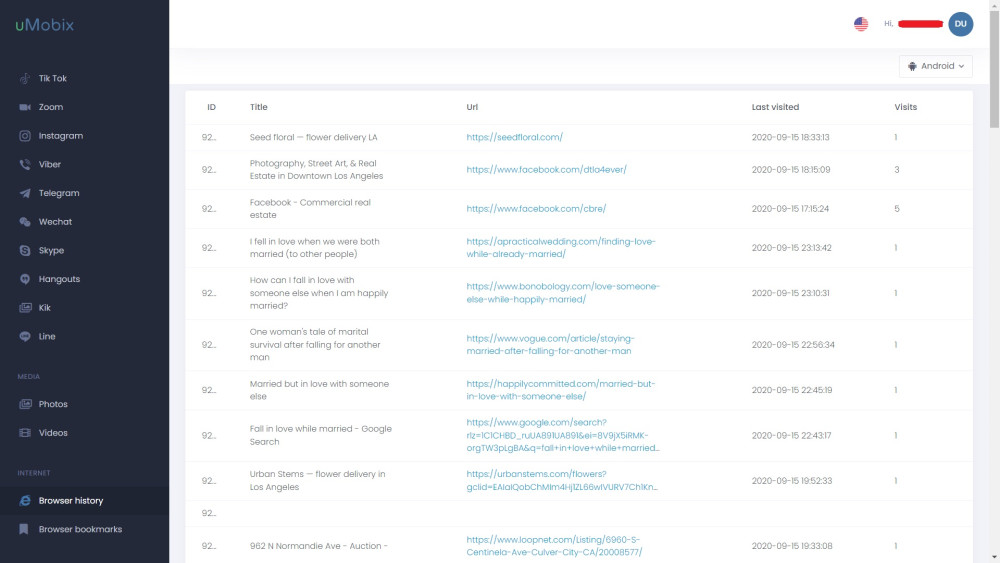The image size is (1000, 563).
Task: Open the facebook.com/cbre link
Action: pyautogui.click(x=536, y=208)
